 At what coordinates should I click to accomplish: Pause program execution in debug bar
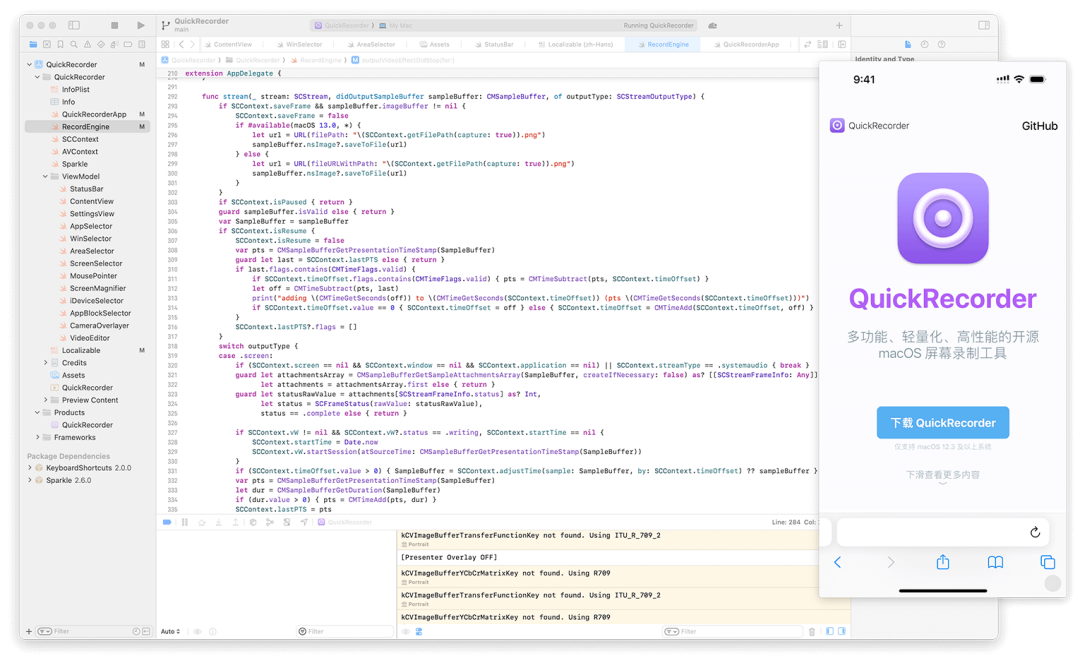185,523
